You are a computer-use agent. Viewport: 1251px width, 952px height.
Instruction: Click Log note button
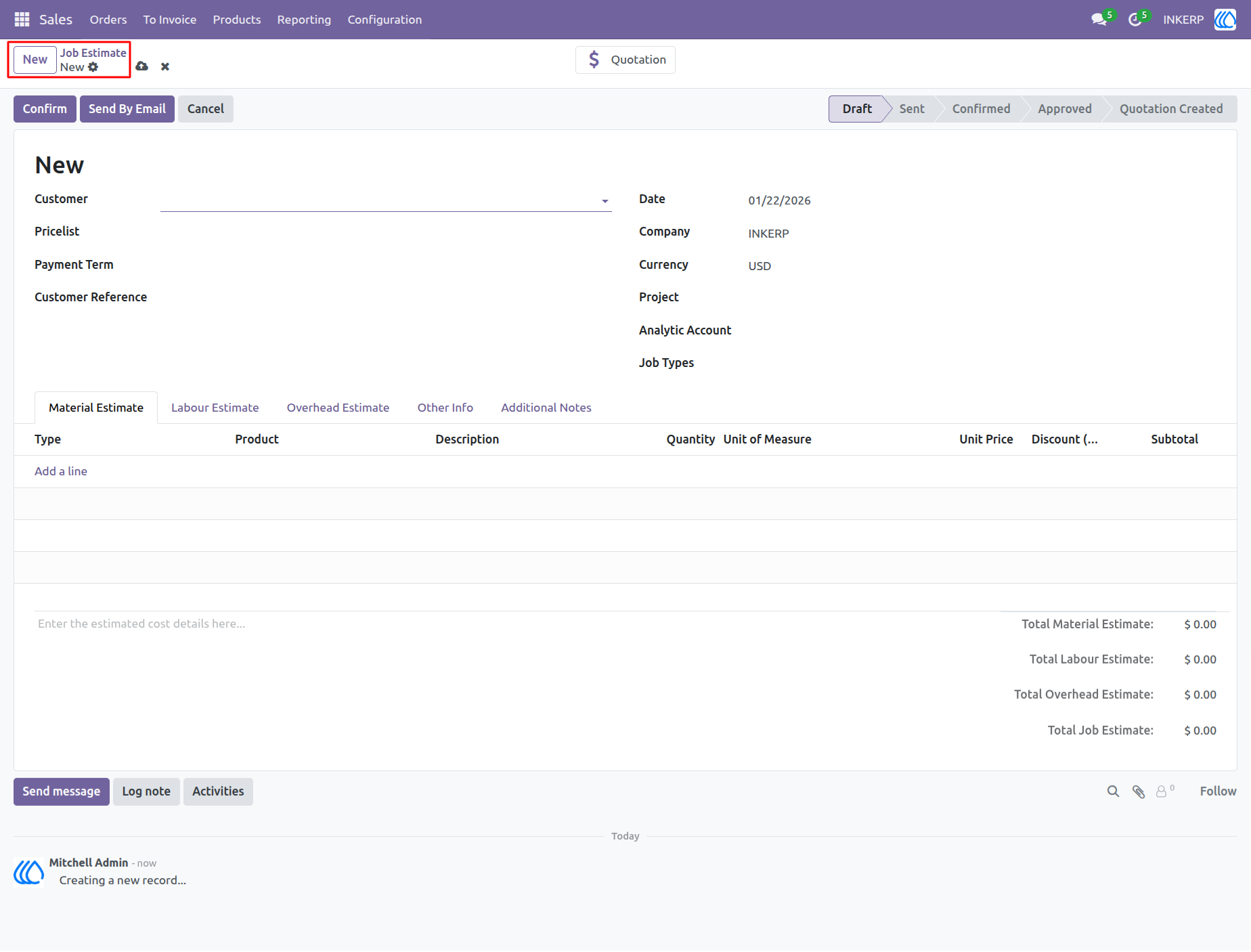tap(146, 792)
